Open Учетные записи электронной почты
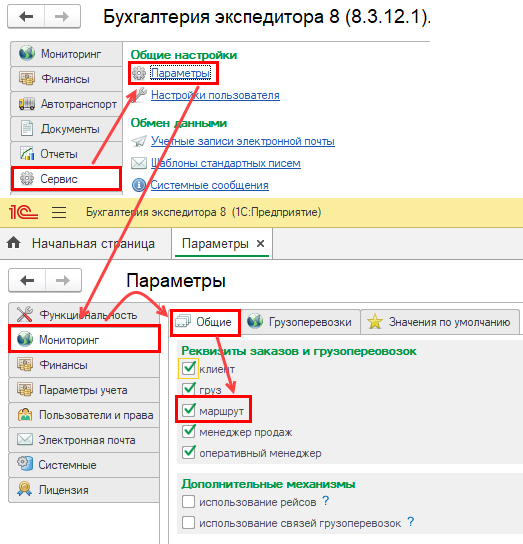The image size is (523, 544). click(x=243, y=141)
